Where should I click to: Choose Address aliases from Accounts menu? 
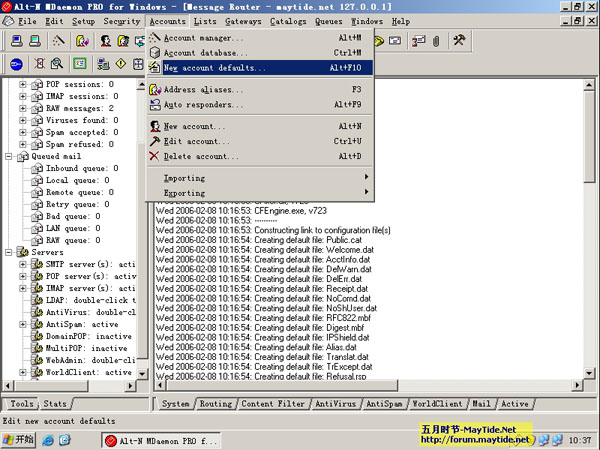pos(204,89)
